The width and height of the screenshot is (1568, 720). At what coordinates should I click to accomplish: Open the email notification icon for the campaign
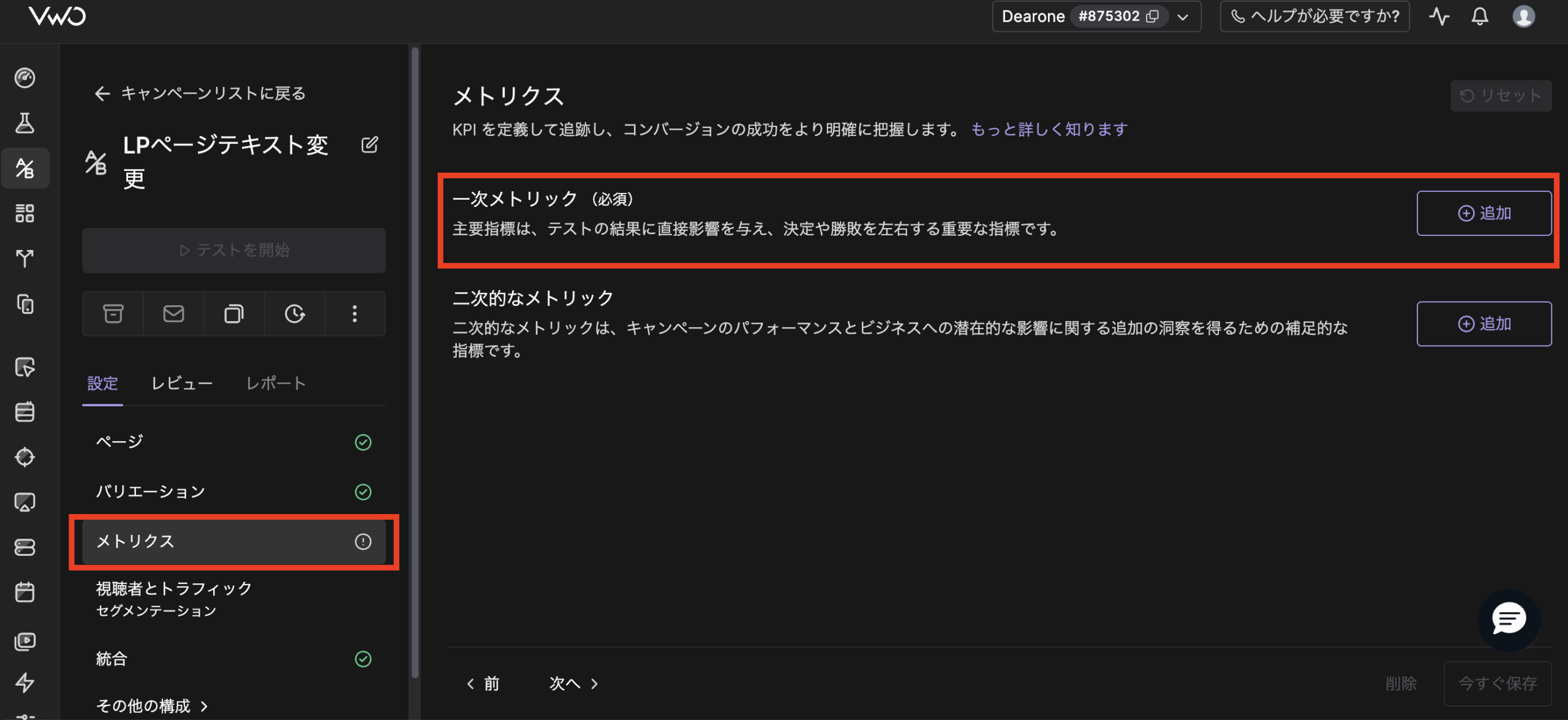pos(173,313)
